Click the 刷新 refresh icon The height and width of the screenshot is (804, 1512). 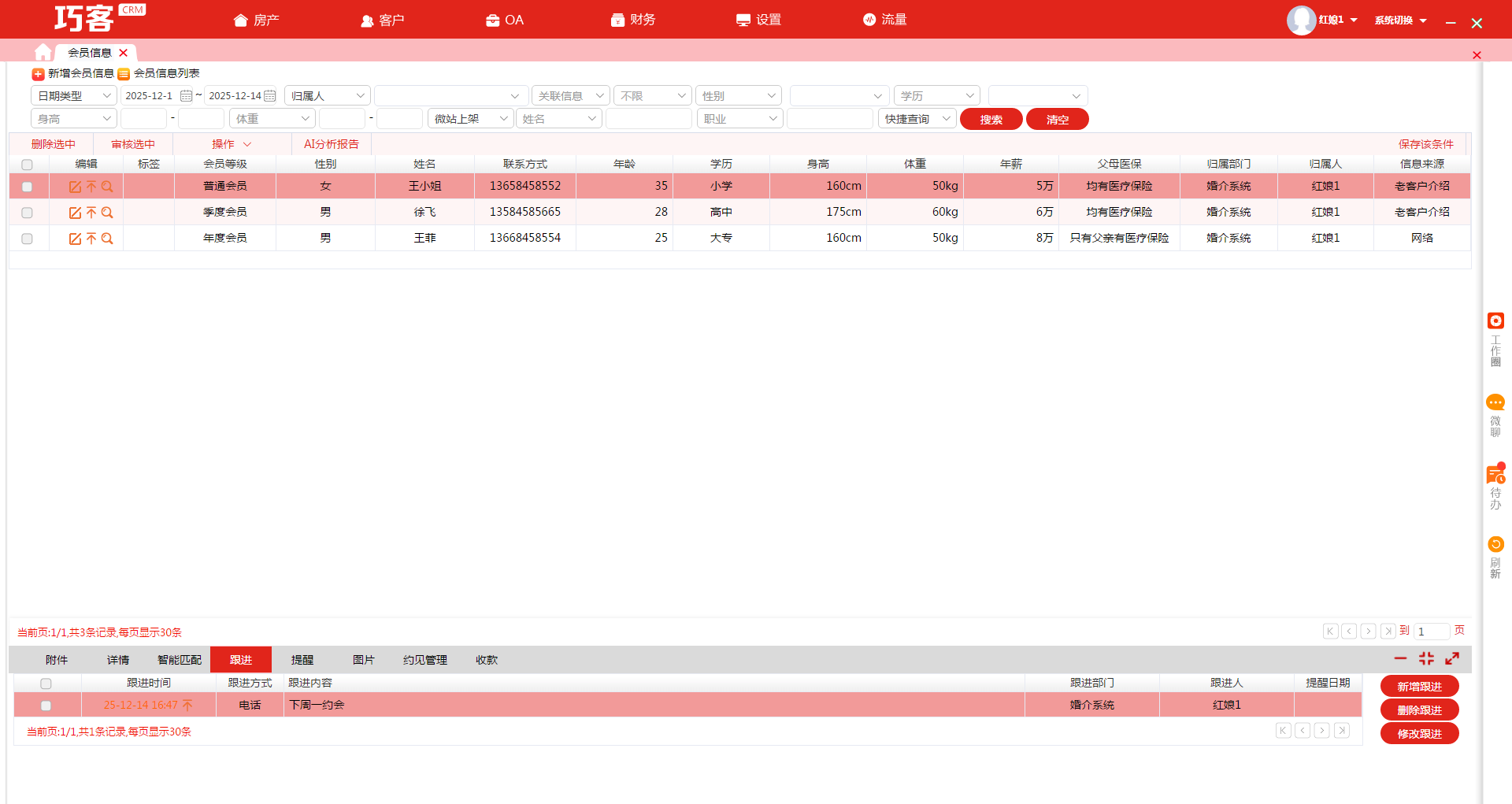1495,545
